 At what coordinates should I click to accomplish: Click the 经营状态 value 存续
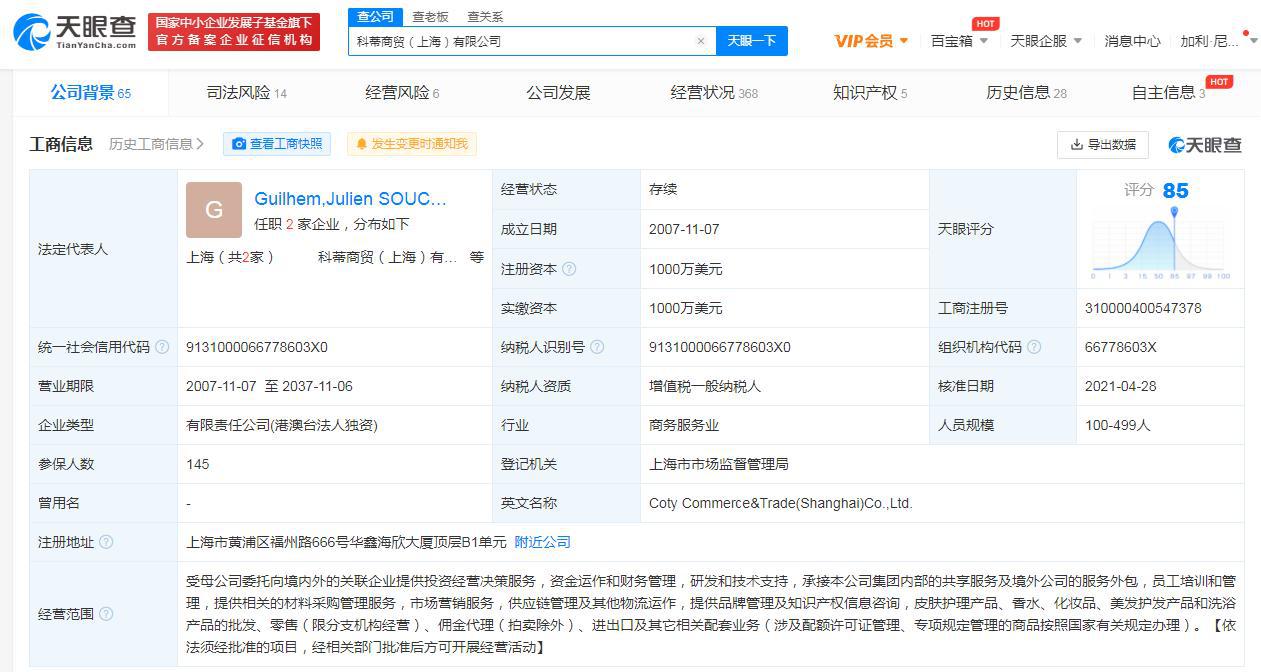(663, 189)
